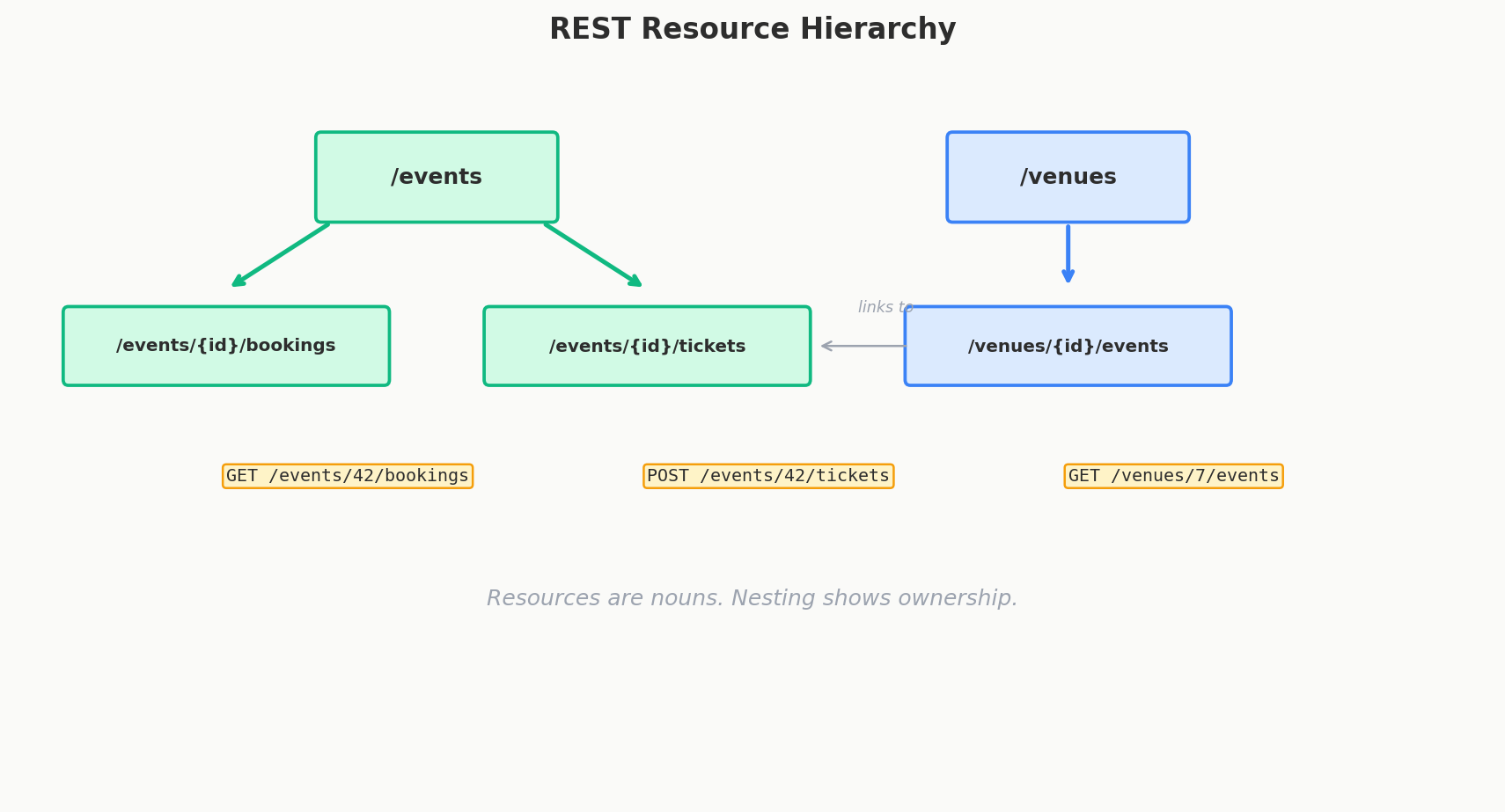Screen dimensions: 1505x812
Task: Click the /venues/{id}/events node
Action: pos(1068,346)
